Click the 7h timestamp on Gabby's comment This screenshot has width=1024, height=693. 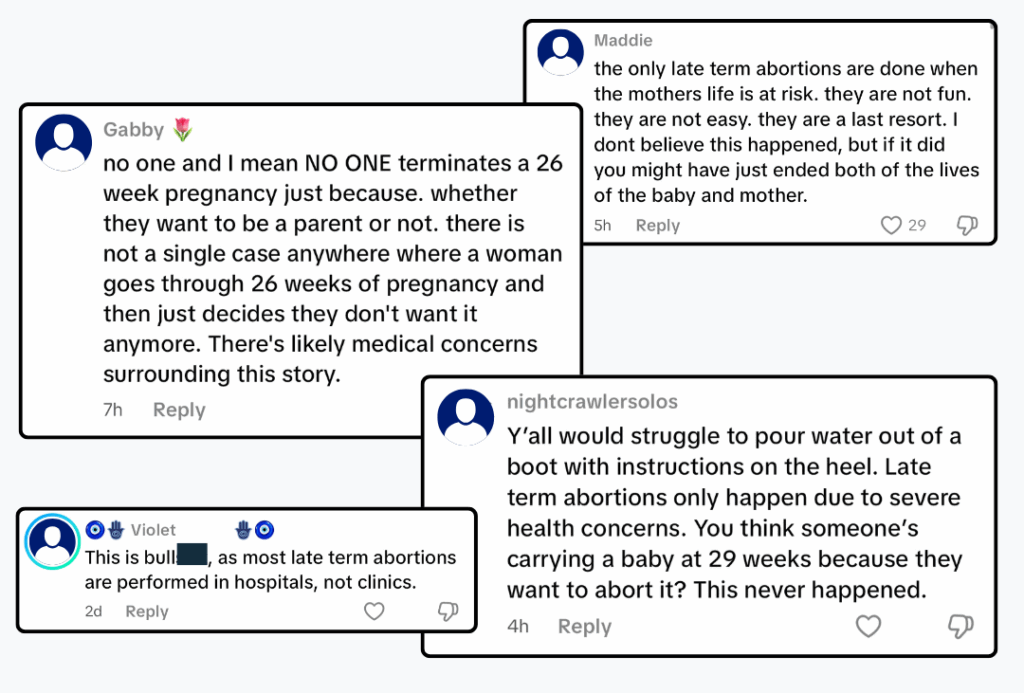click(x=113, y=410)
